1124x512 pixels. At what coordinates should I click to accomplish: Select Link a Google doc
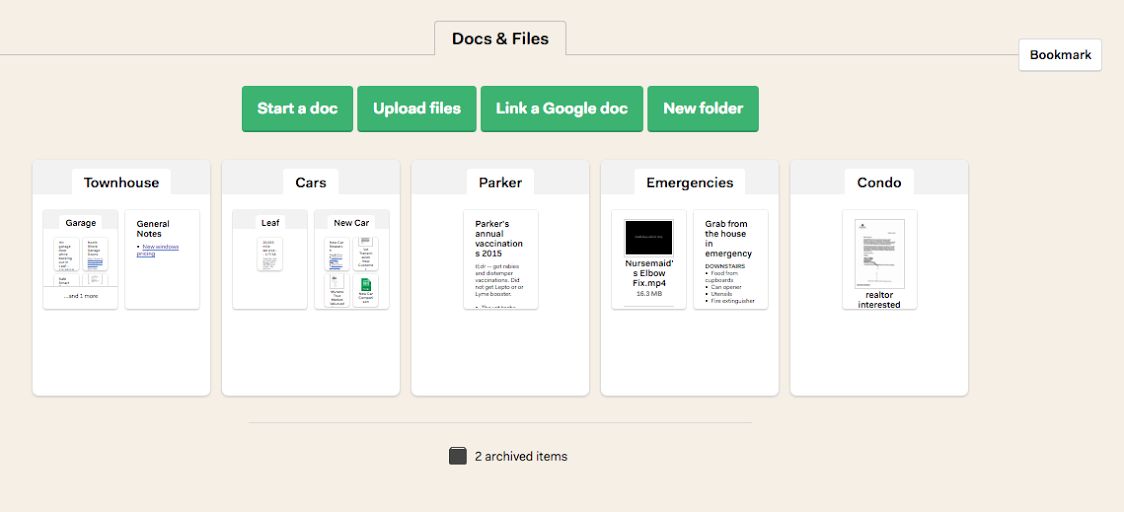562,109
